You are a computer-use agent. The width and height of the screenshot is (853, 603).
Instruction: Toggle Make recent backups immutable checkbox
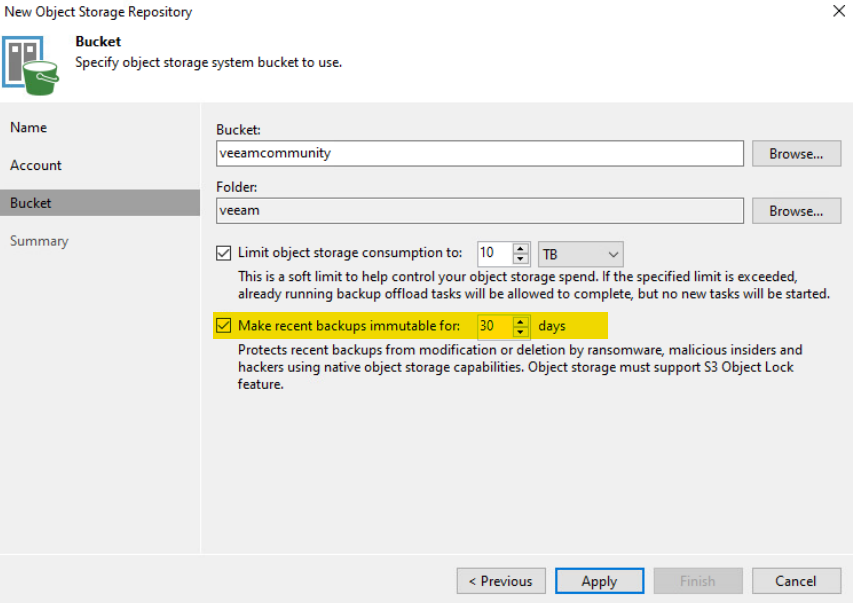point(224,325)
